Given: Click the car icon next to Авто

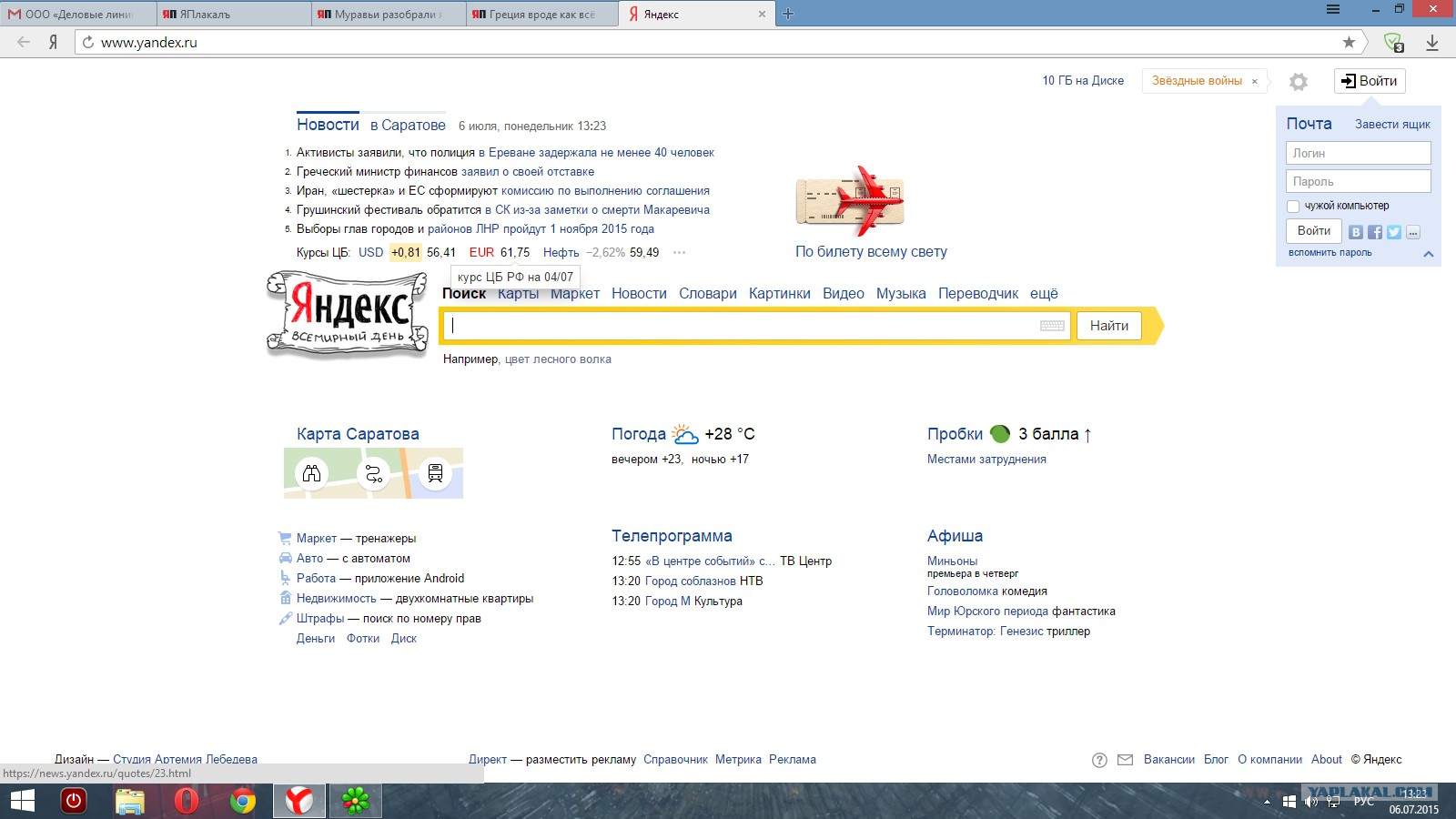Looking at the screenshot, I should point(286,558).
